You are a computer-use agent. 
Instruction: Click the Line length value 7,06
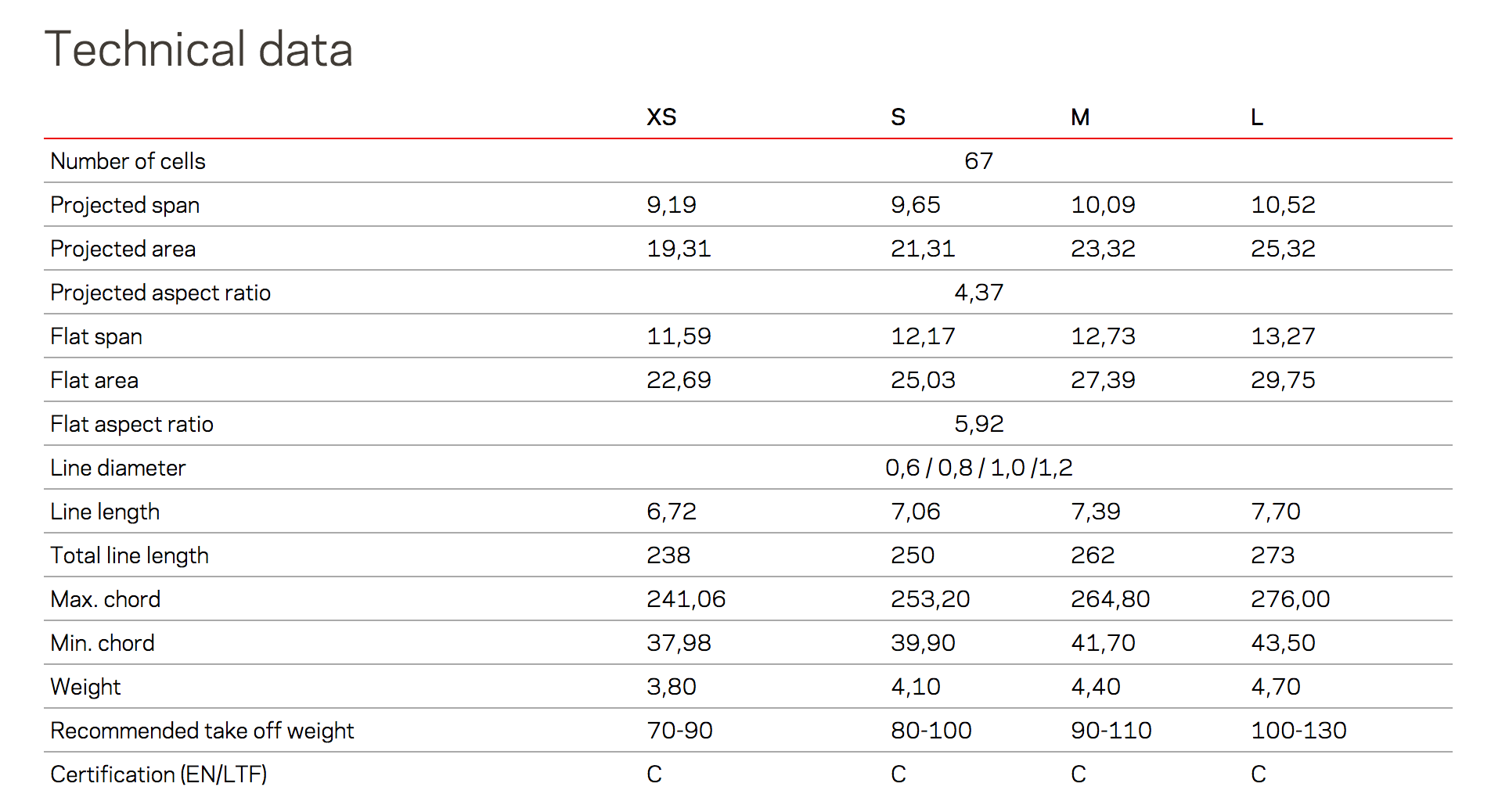click(915, 512)
